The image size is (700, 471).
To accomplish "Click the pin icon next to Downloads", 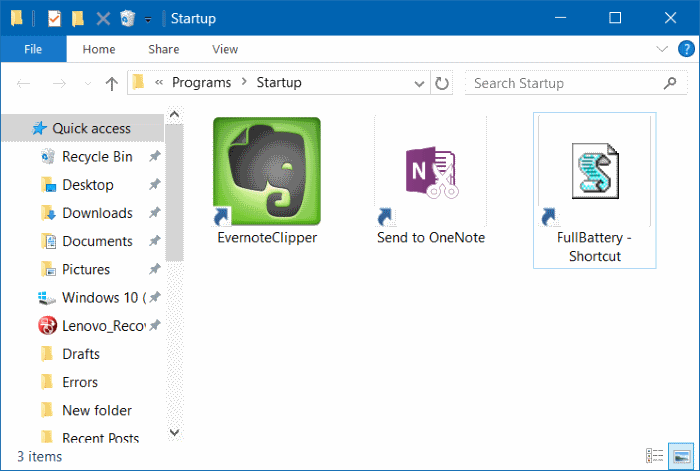I will (154, 213).
